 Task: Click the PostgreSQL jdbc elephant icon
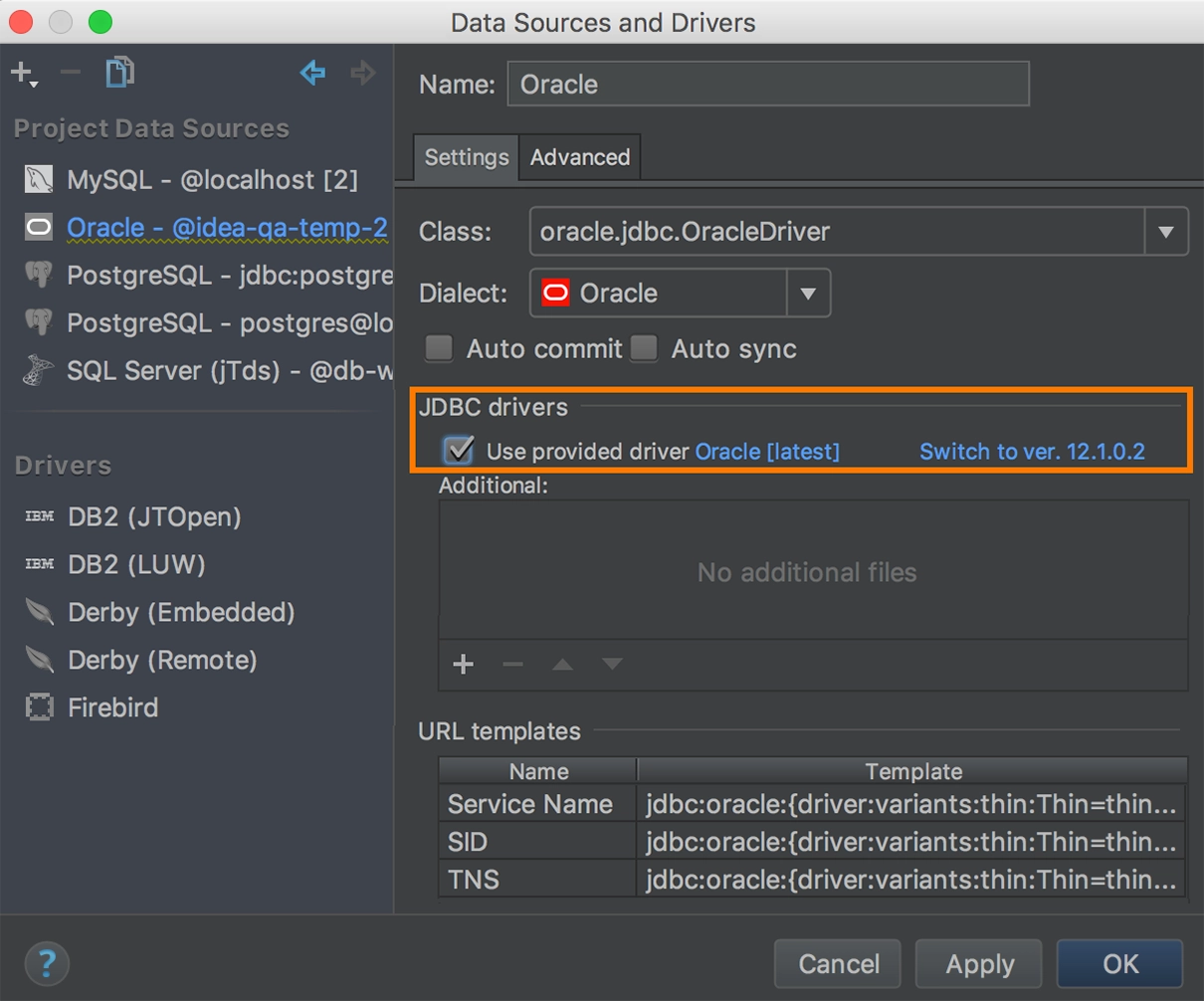(39, 275)
